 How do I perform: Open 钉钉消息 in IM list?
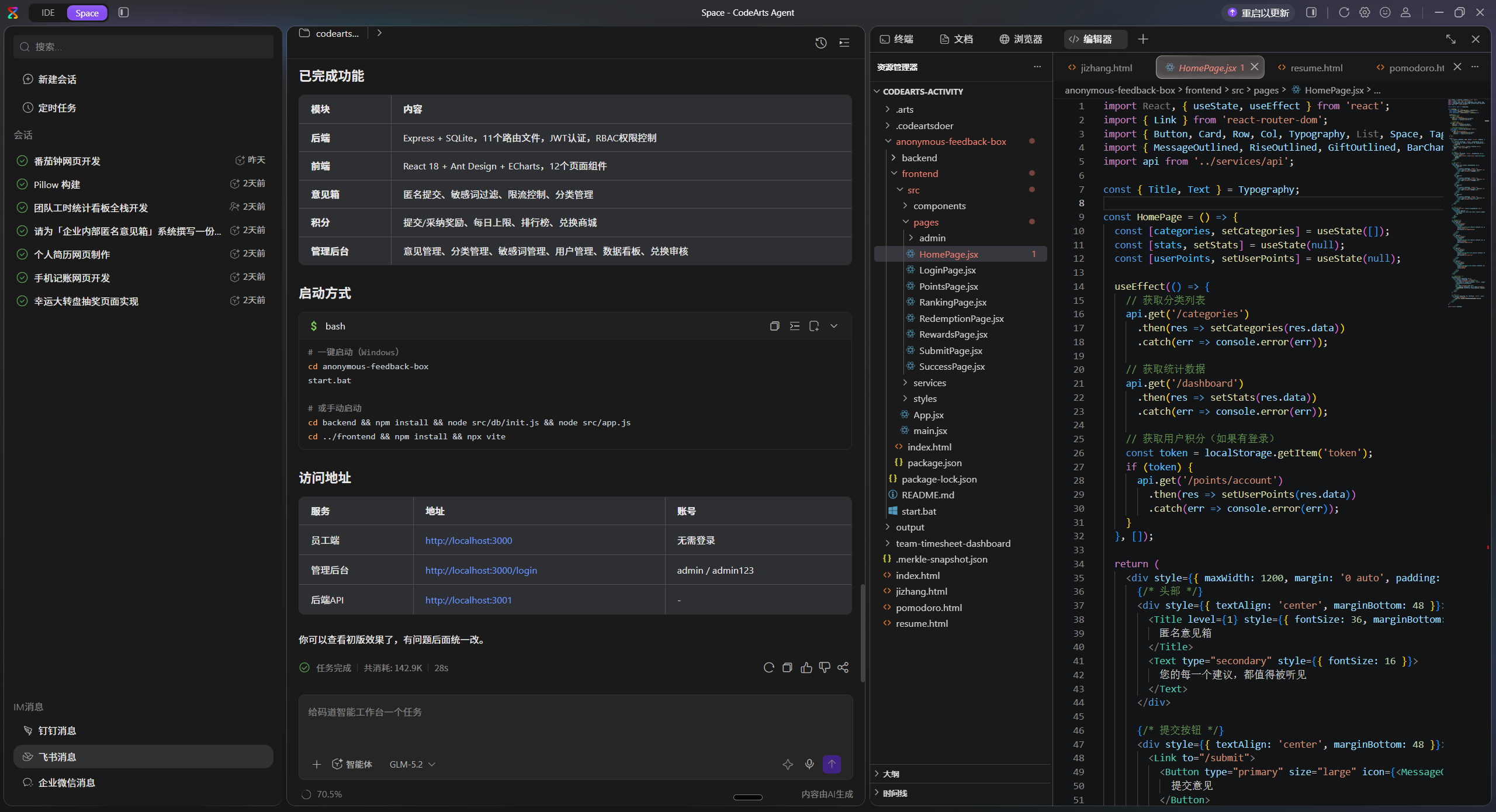coord(143,730)
